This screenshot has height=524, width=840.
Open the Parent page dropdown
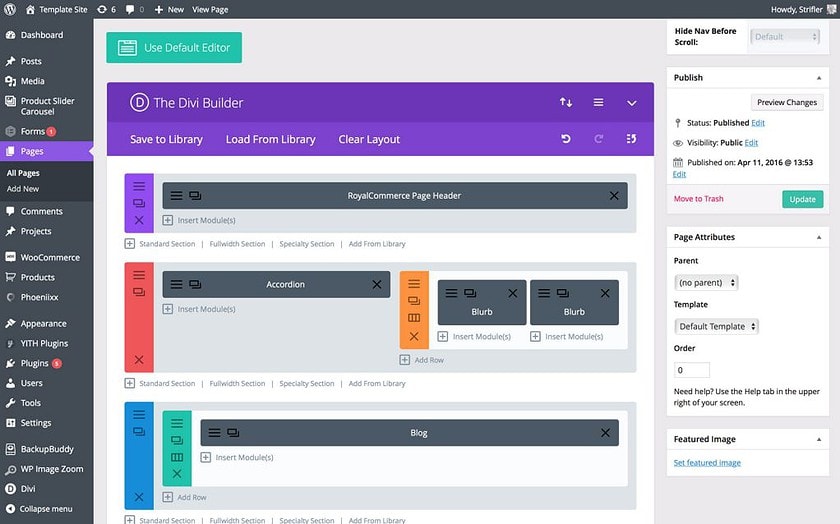pos(706,282)
